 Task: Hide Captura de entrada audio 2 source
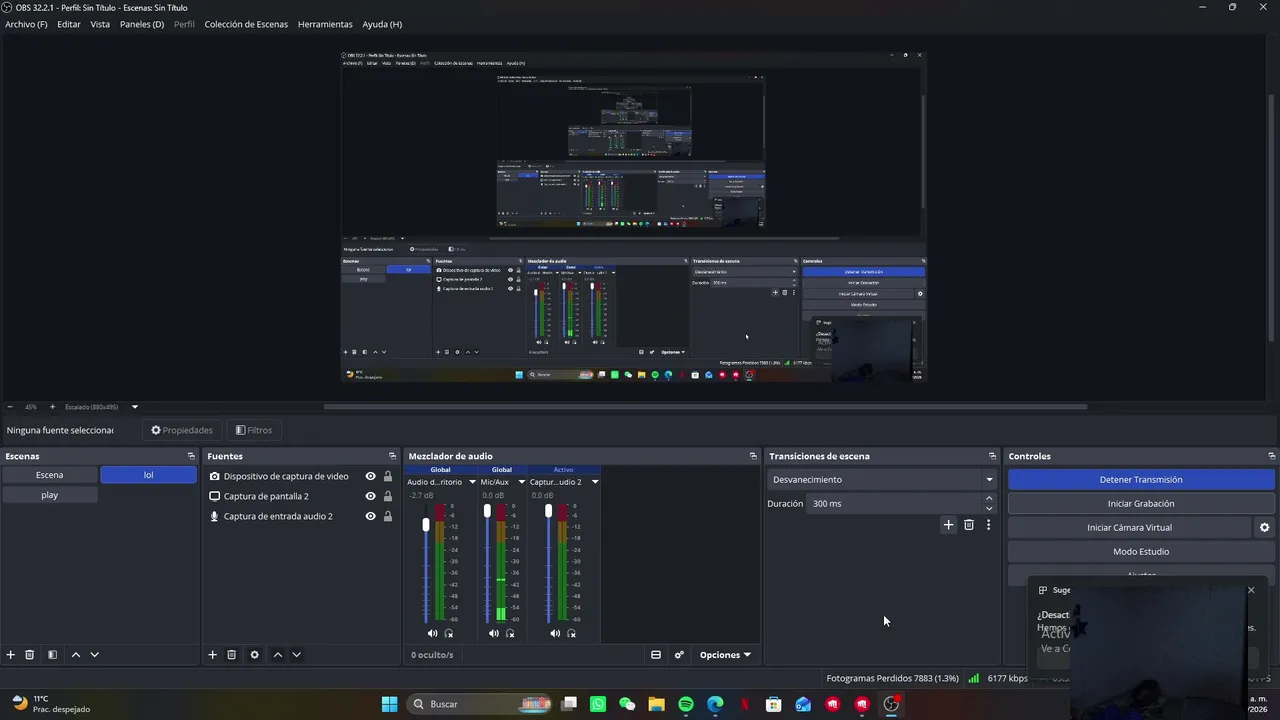click(370, 516)
